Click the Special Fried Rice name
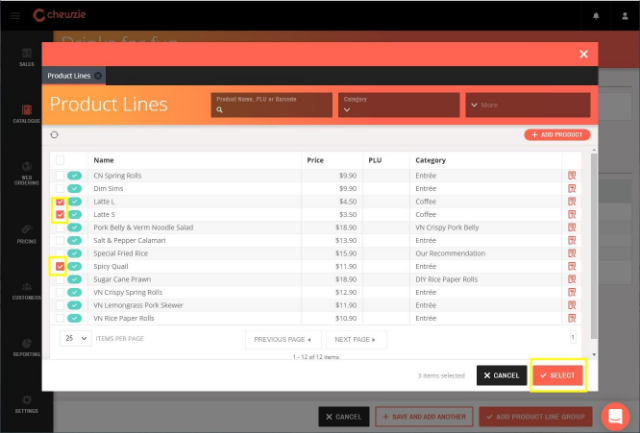 tap(120, 253)
